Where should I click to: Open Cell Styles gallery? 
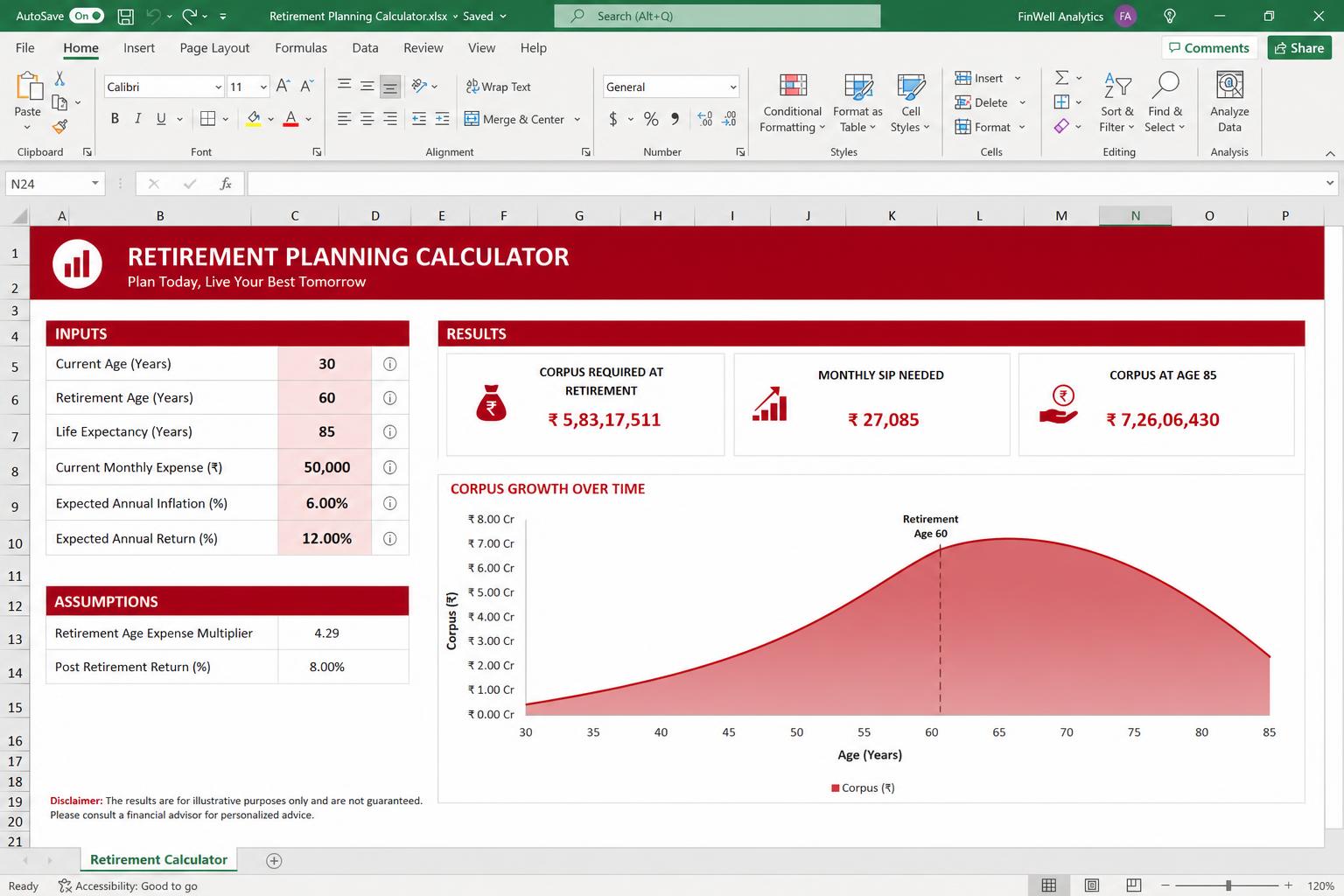pos(911,103)
